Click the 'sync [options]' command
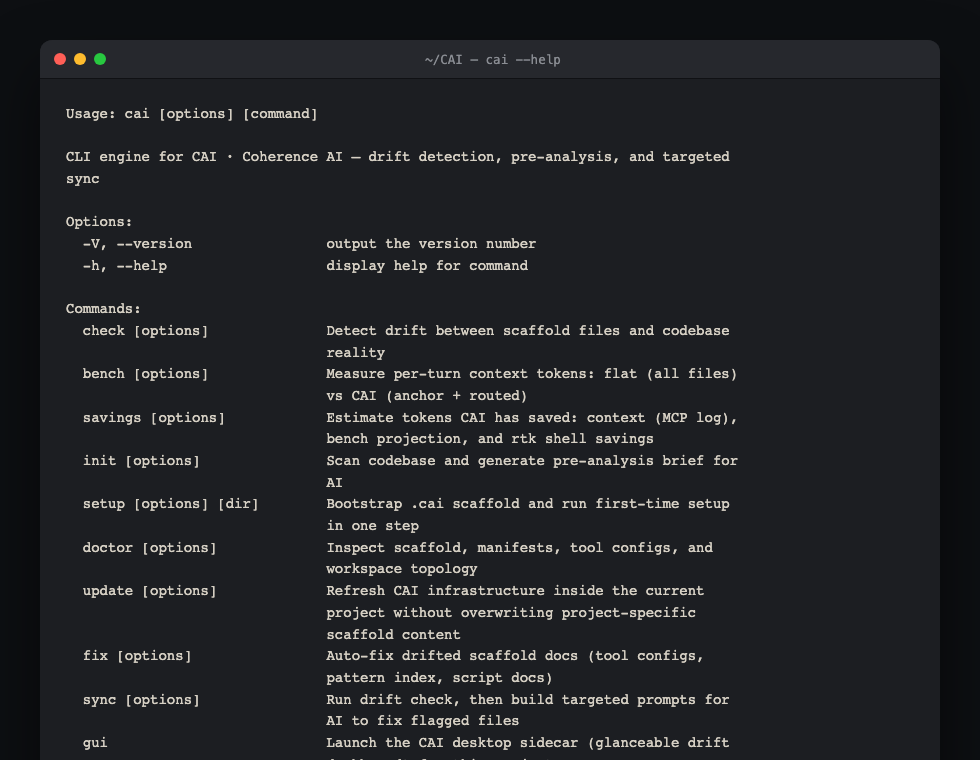Viewport: 980px width, 760px height. (141, 699)
